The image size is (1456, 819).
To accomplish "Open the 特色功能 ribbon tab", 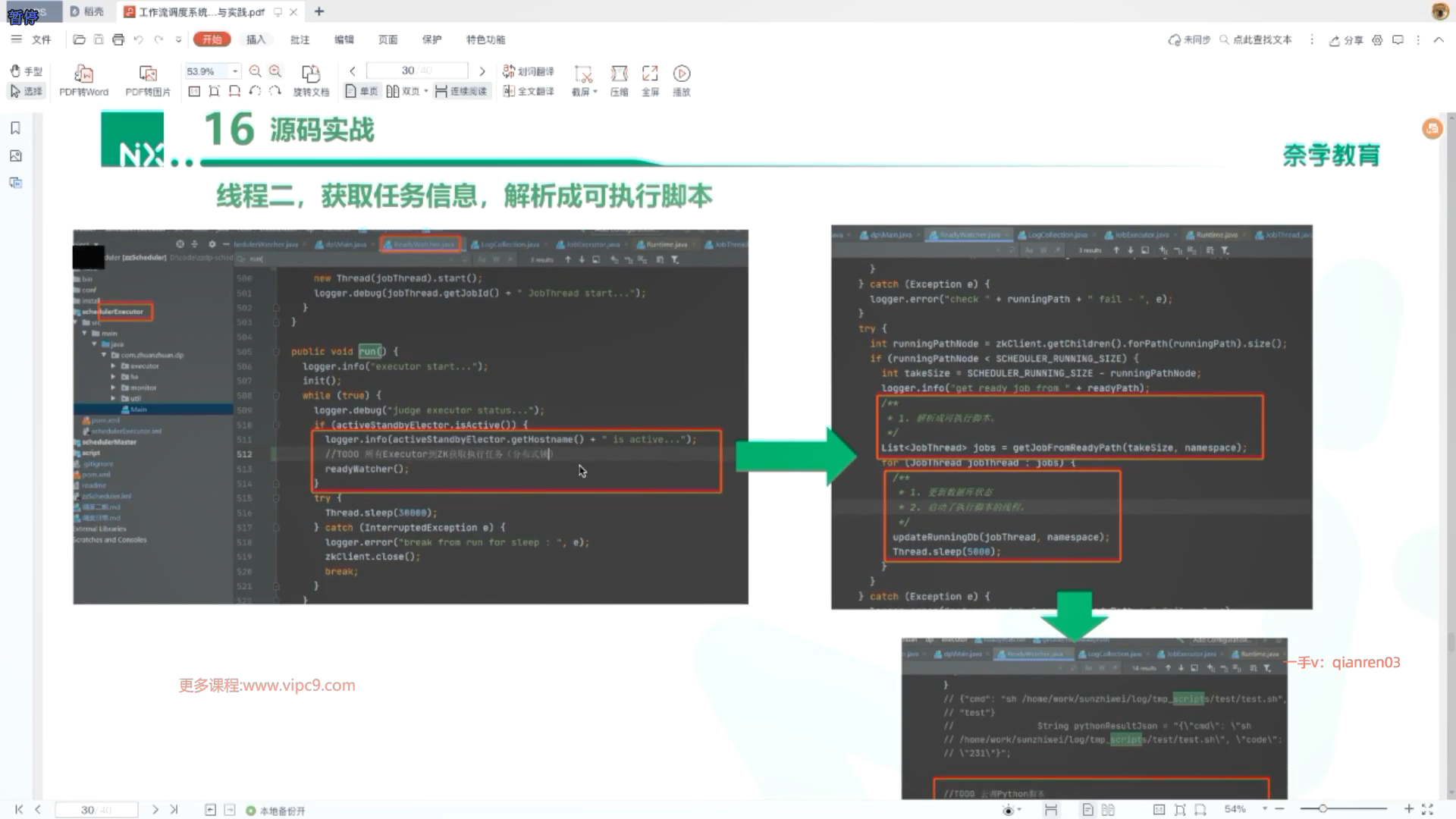I will [x=485, y=39].
